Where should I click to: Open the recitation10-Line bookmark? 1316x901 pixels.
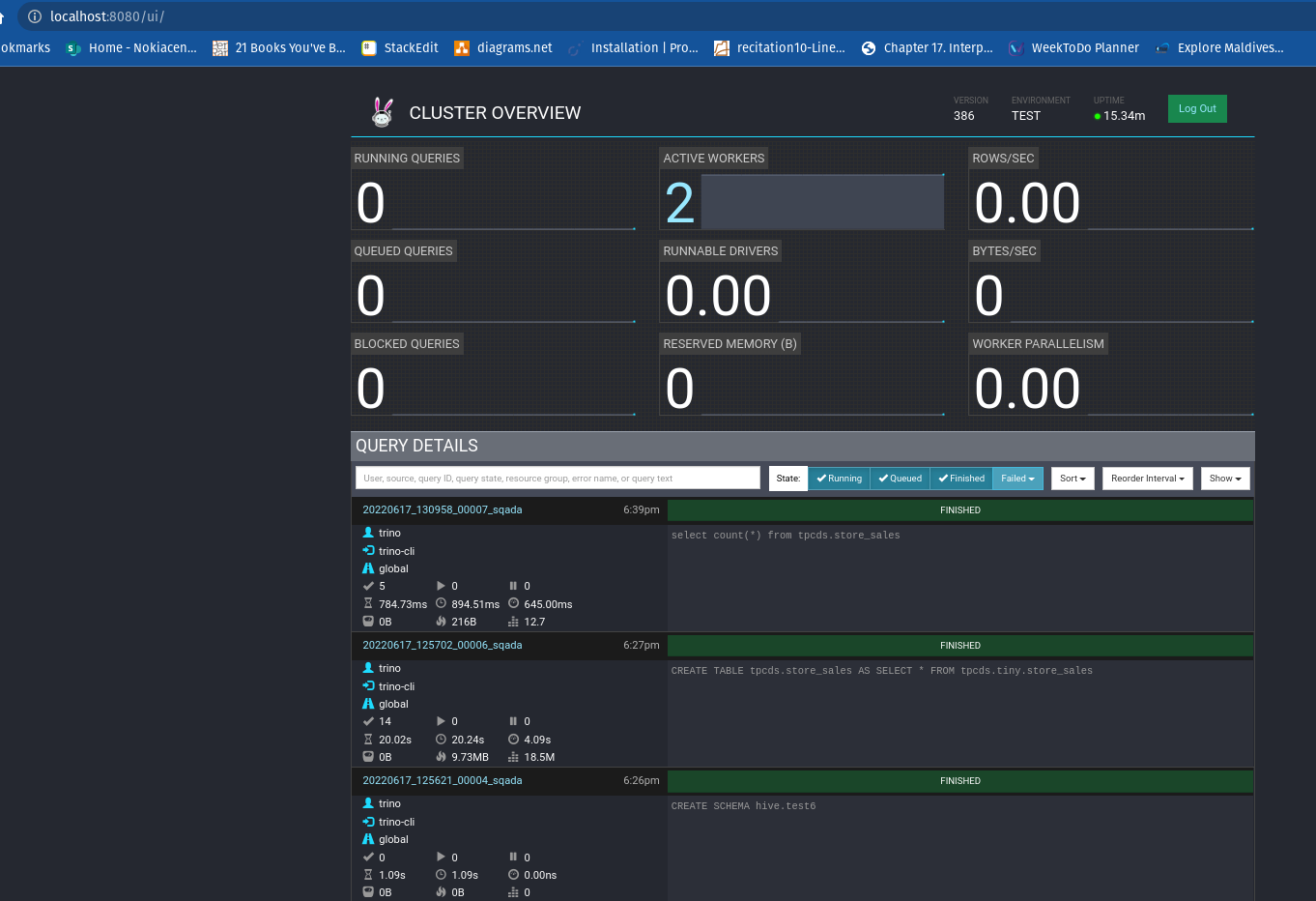(780, 47)
